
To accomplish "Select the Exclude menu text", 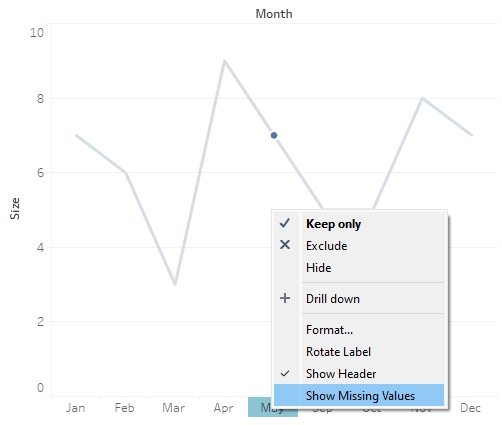I will pos(327,246).
